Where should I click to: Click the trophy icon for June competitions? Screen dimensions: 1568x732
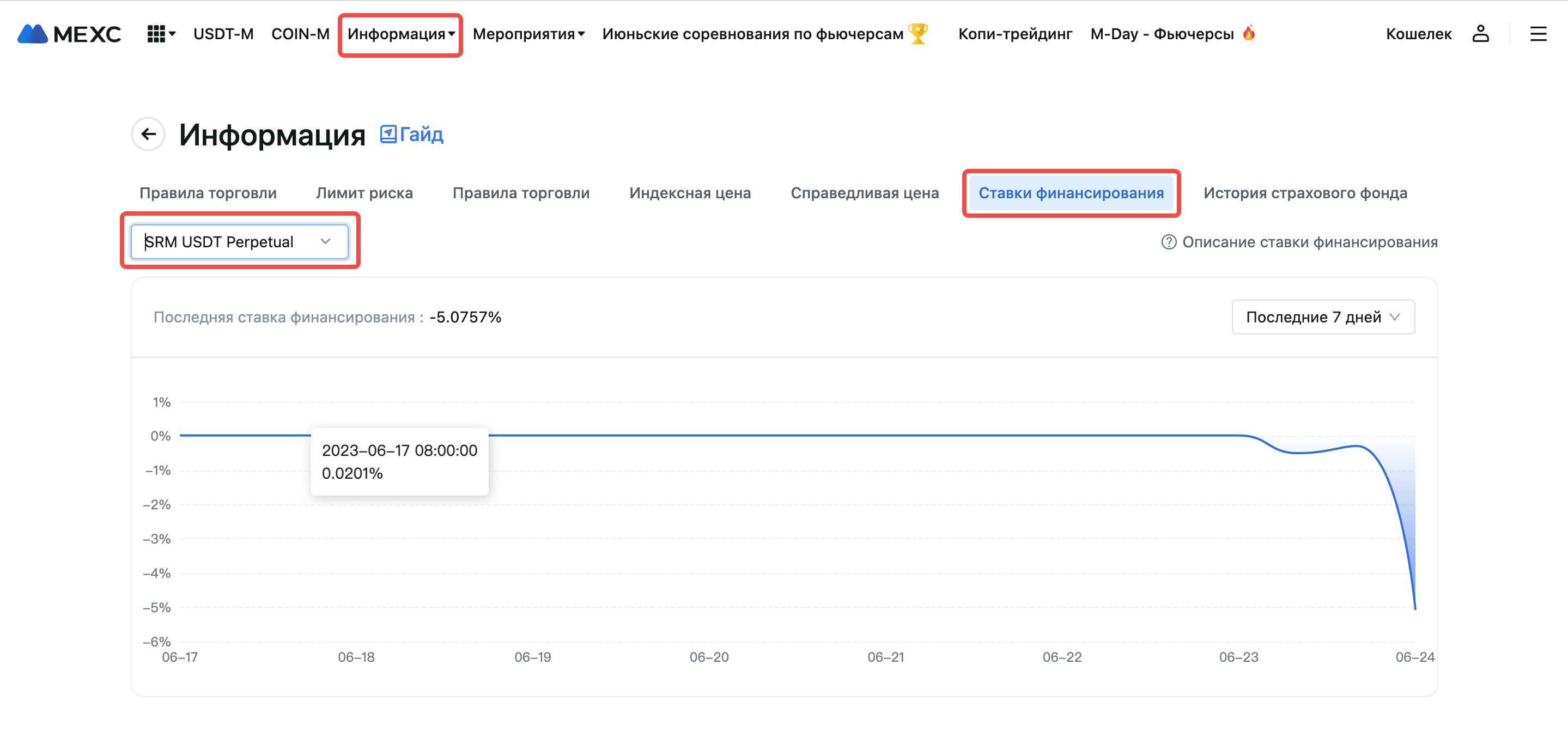point(917,33)
